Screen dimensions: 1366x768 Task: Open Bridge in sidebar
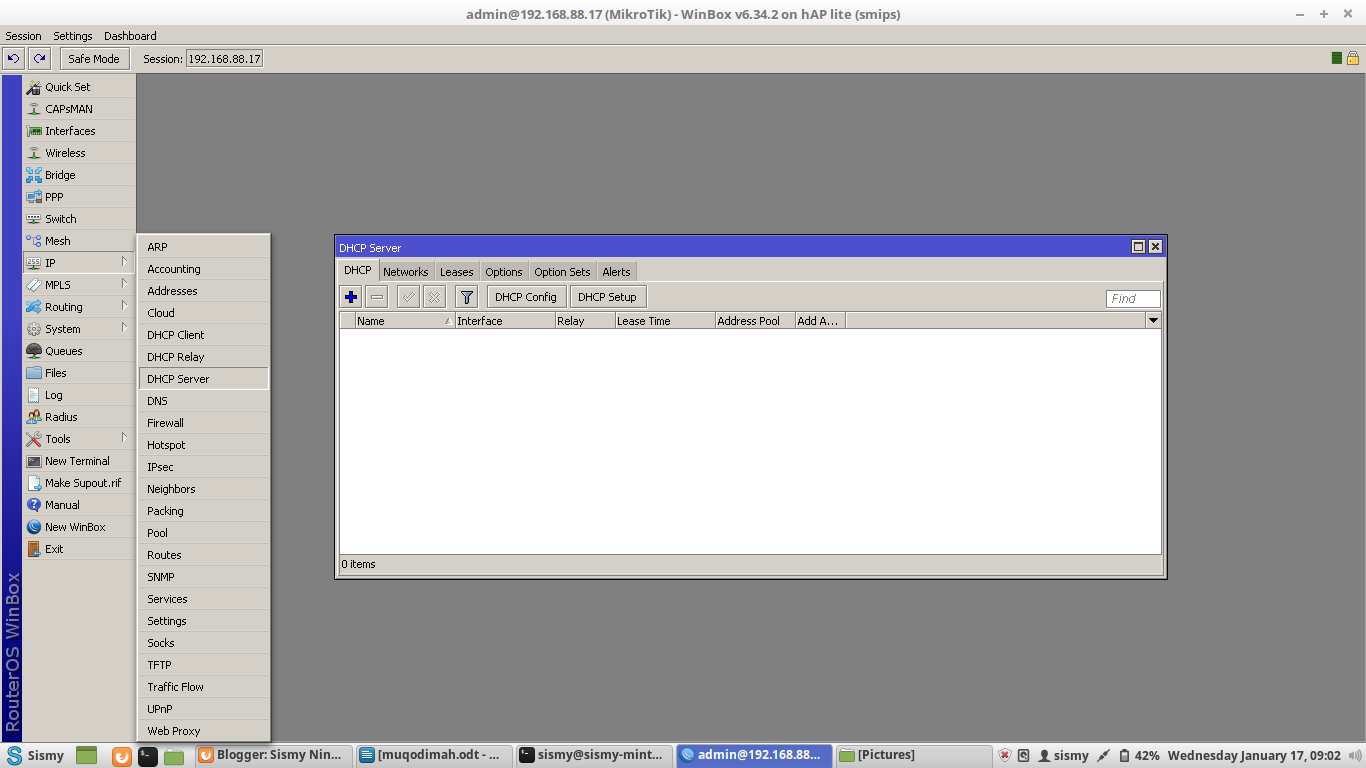click(79, 175)
